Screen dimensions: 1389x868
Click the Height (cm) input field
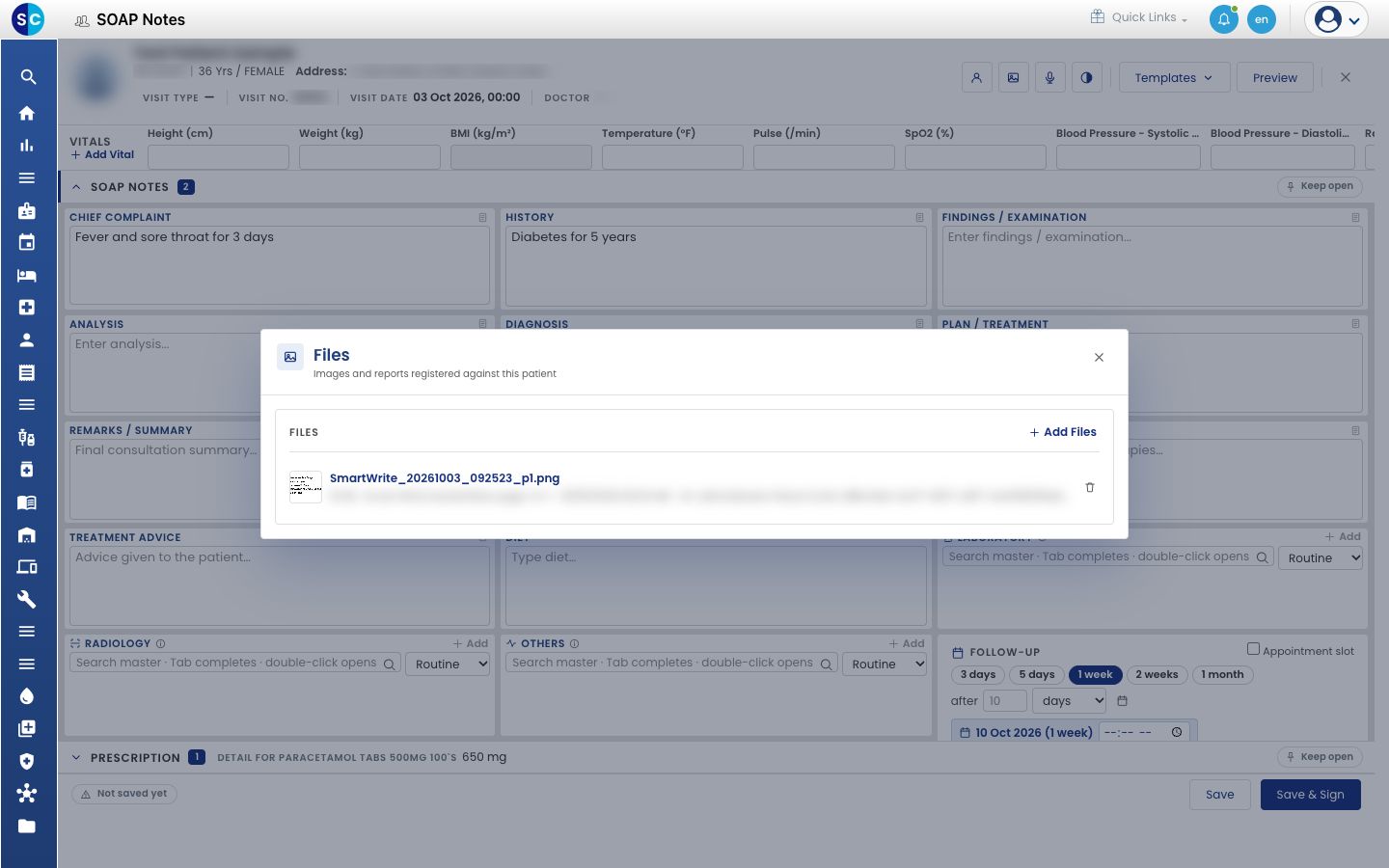tap(218, 157)
